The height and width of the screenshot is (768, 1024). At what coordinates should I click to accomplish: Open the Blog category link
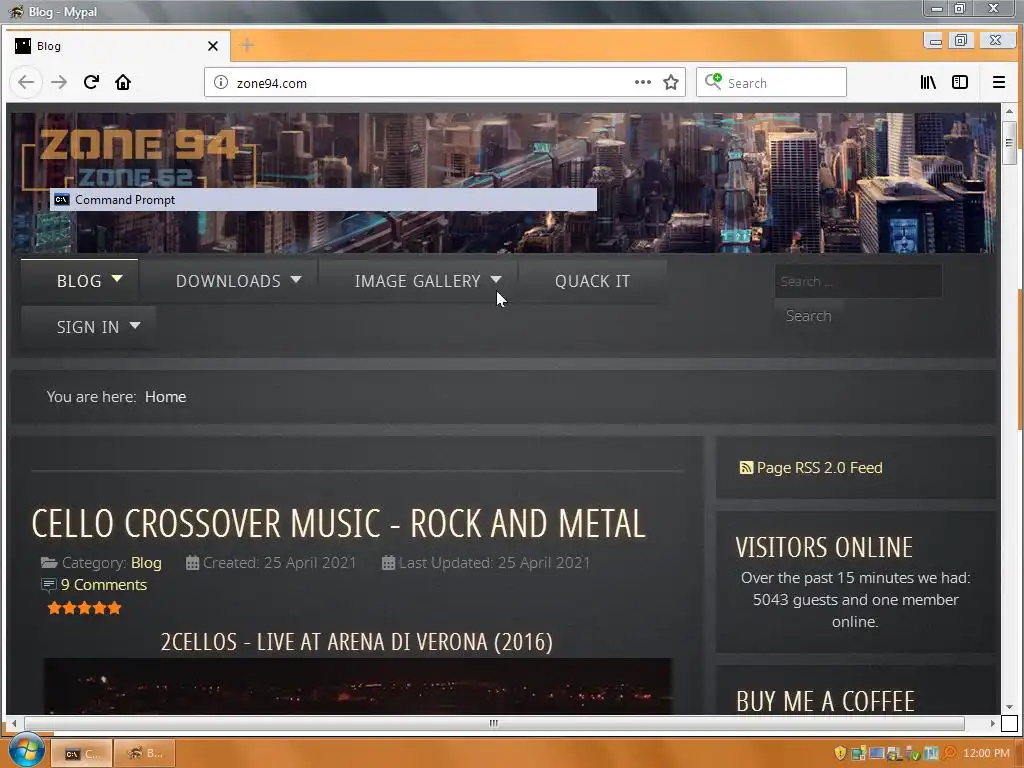click(146, 562)
